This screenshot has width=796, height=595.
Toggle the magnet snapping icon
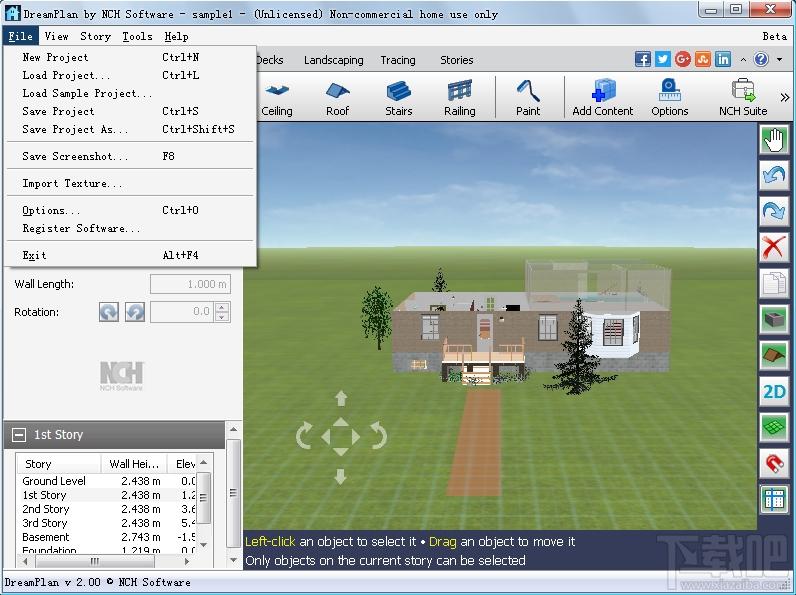pyautogui.click(x=774, y=464)
